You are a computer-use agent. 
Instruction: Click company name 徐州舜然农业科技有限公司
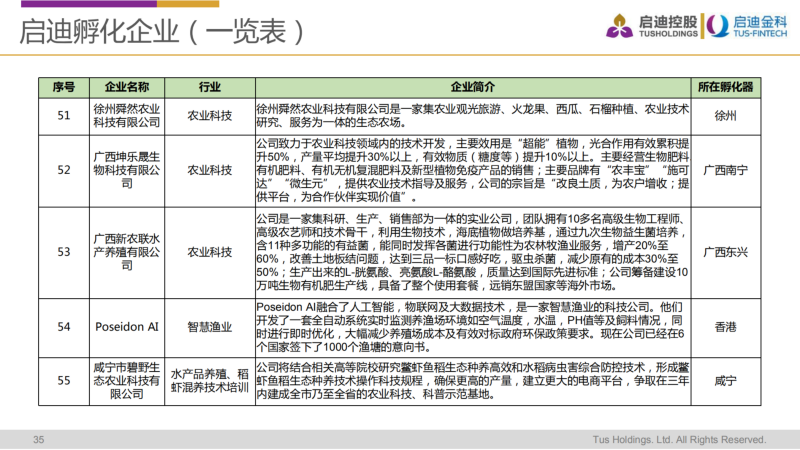tap(127, 116)
